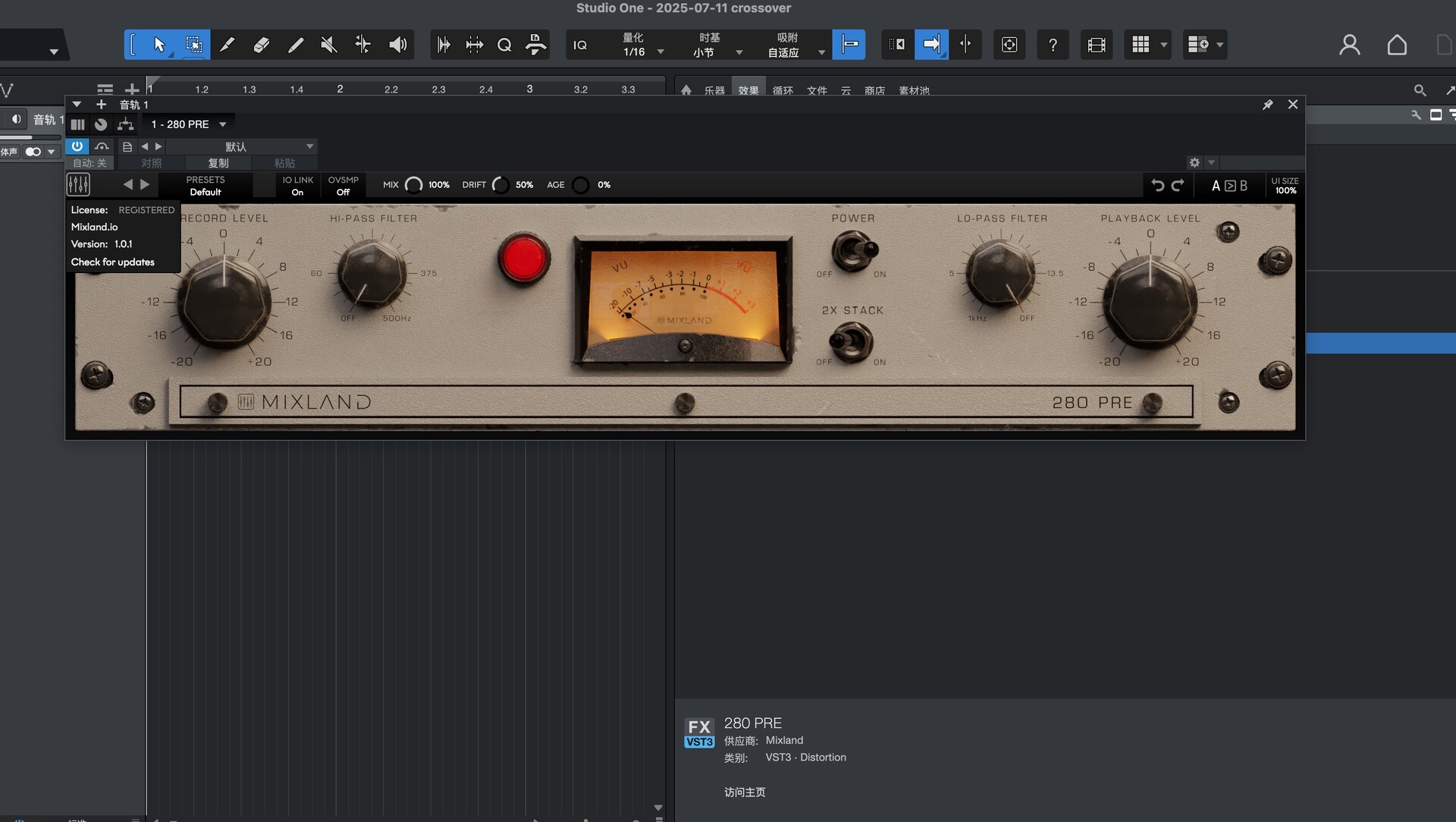
Task: Switch to the 商店 browser tab
Action: pyautogui.click(x=874, y=90)
